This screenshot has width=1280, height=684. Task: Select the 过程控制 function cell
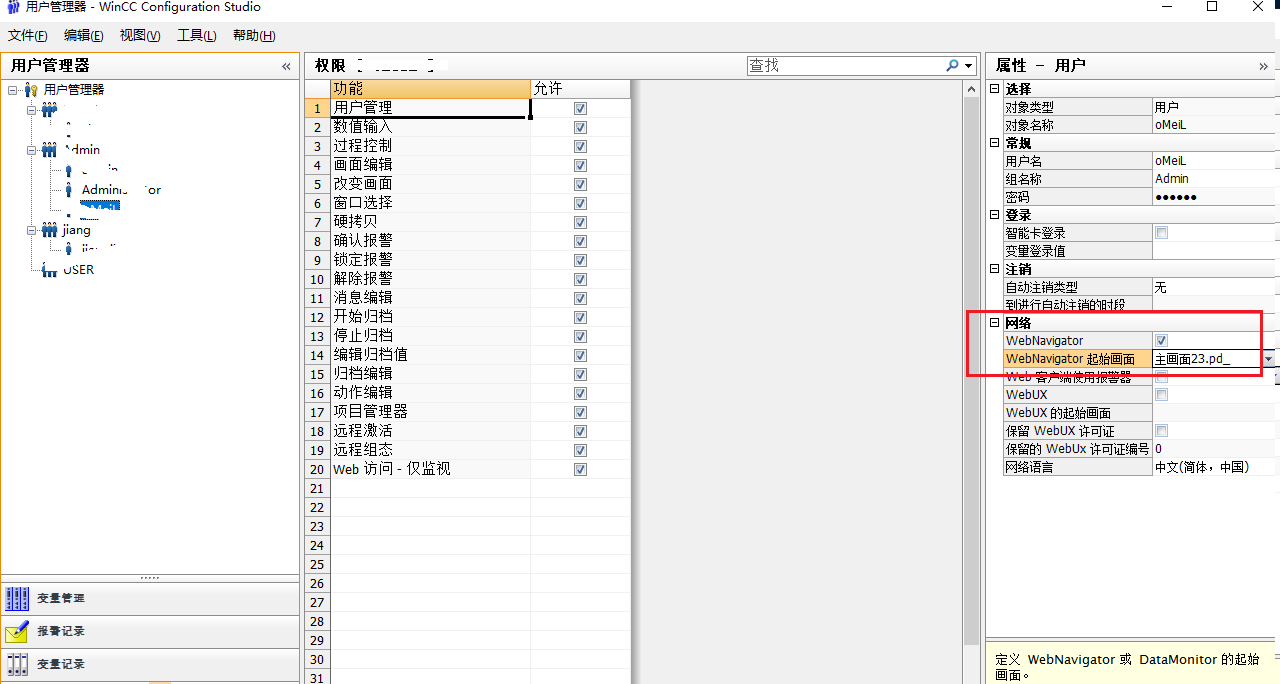(x=430, y=146)
